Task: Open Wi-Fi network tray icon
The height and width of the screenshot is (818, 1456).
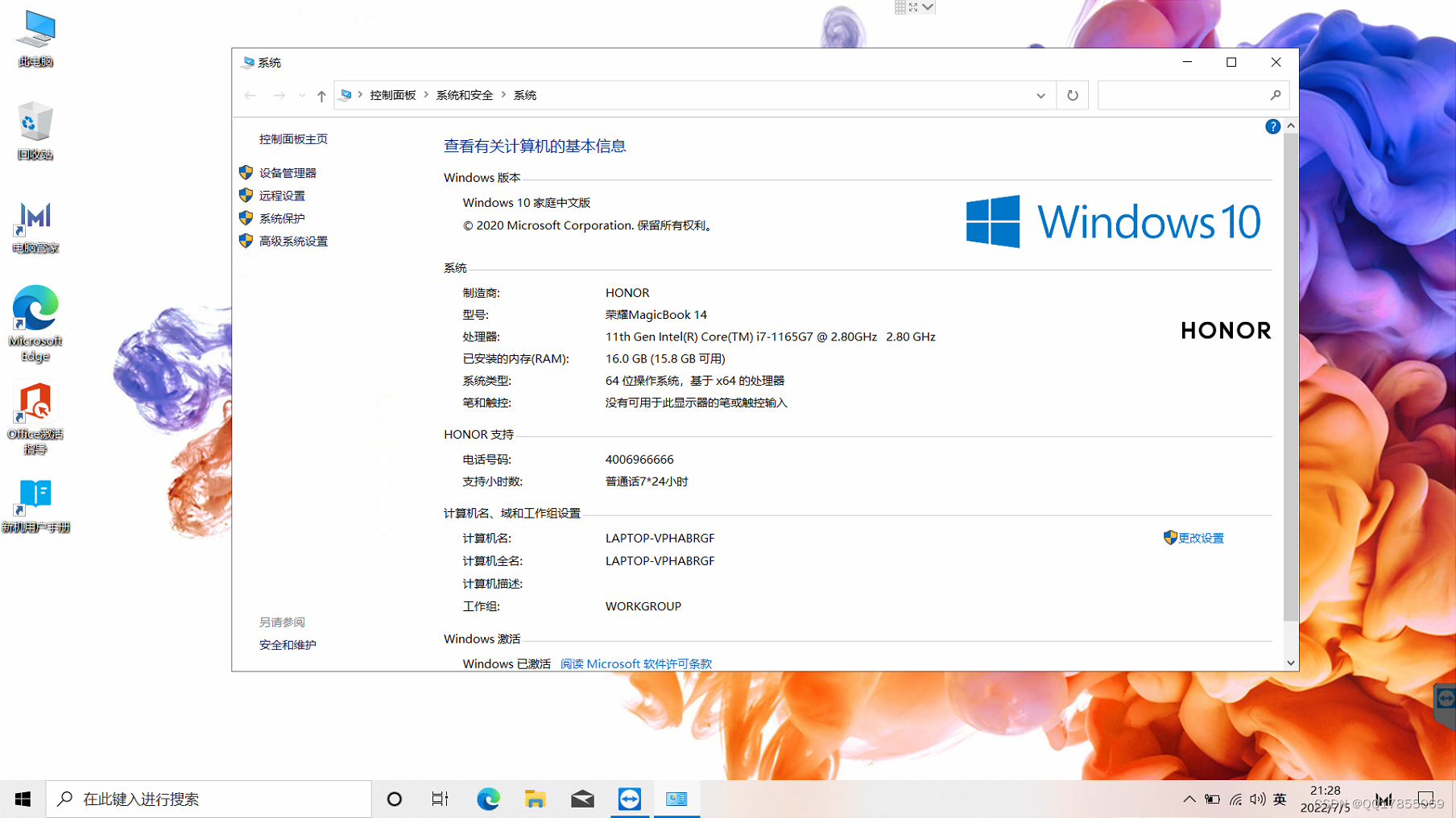Action: coord(1235,799)
